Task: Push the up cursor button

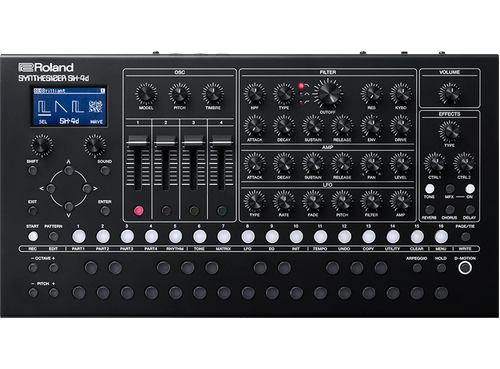Action: tap(69, 171)
